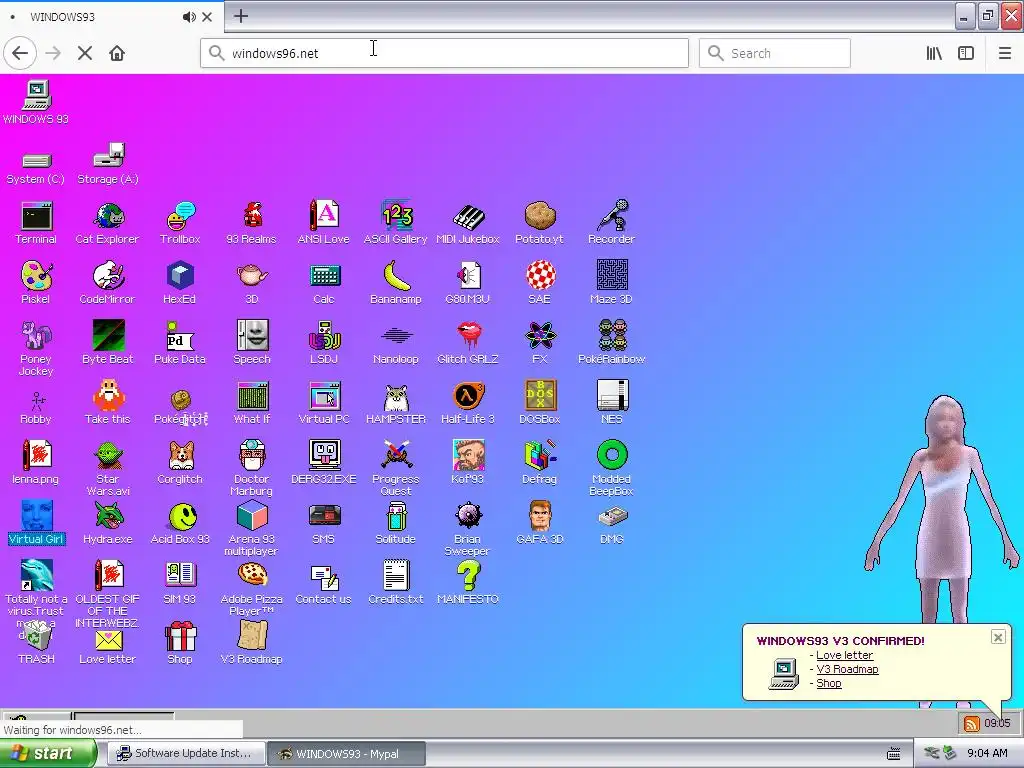Go to the browser home page
The width and height of the screenshot is (1024, 768).
coord(117,53)
